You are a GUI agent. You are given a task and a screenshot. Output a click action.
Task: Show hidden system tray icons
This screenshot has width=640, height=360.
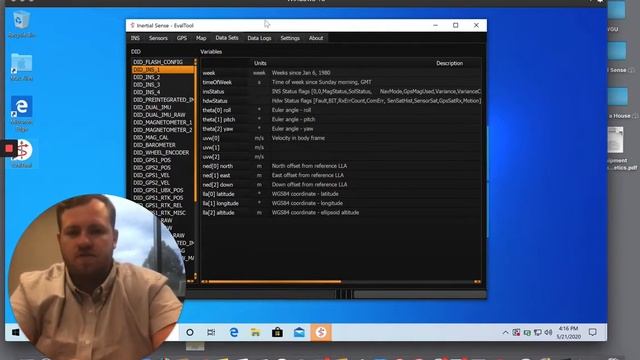505,333
